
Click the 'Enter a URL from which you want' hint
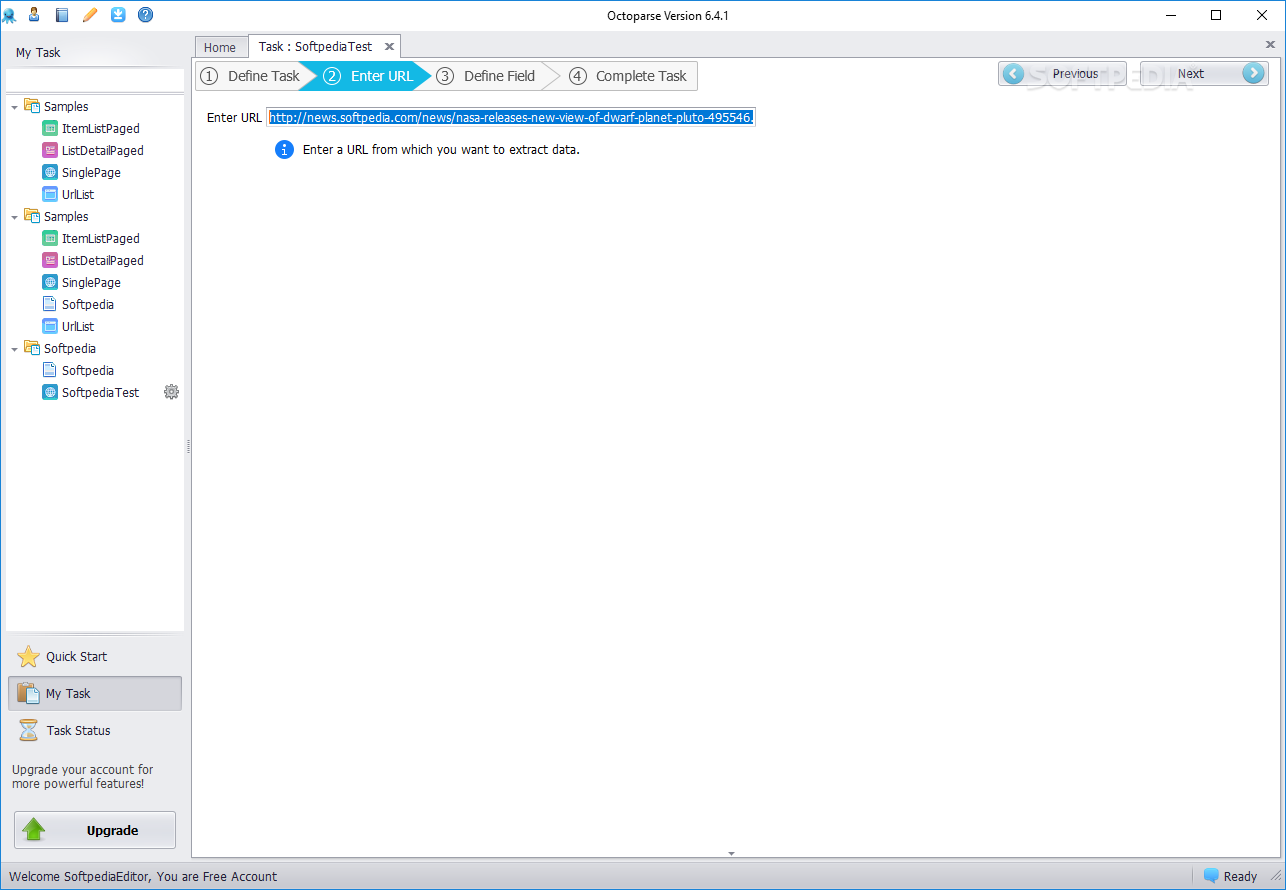pyautogui.click(x=441, y=150)
